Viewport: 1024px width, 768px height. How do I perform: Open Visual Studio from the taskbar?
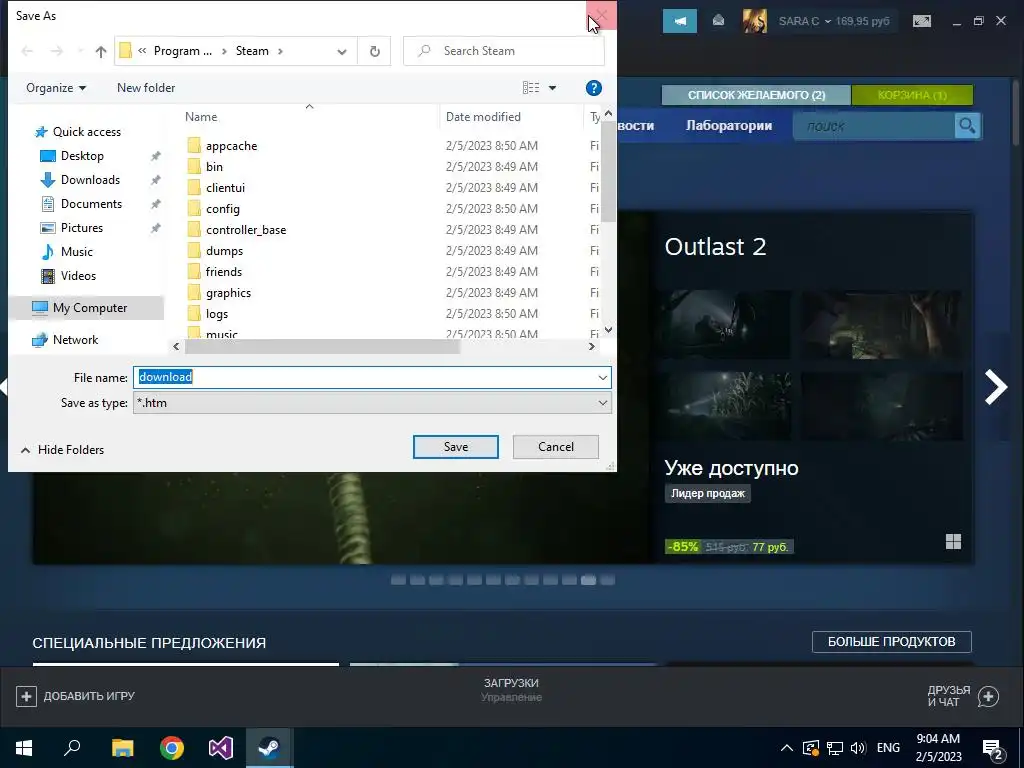click(221, 748)
